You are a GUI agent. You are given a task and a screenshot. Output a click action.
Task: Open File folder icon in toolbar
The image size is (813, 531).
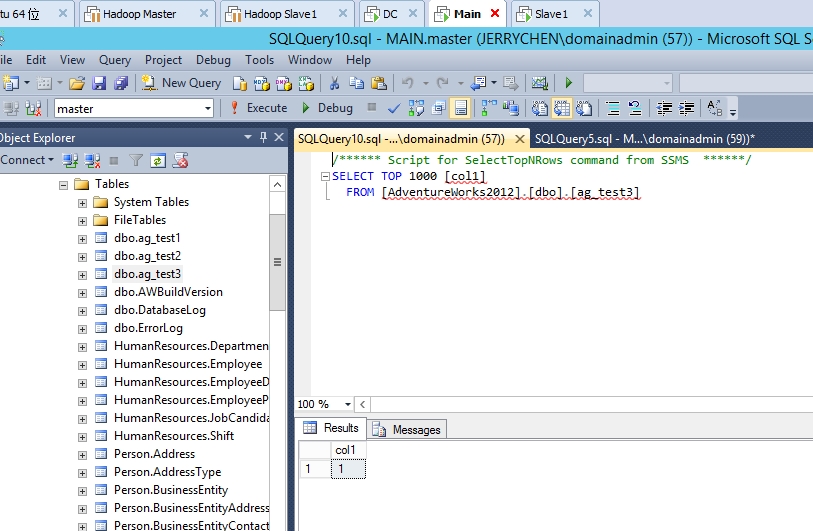tap(77, 83)
